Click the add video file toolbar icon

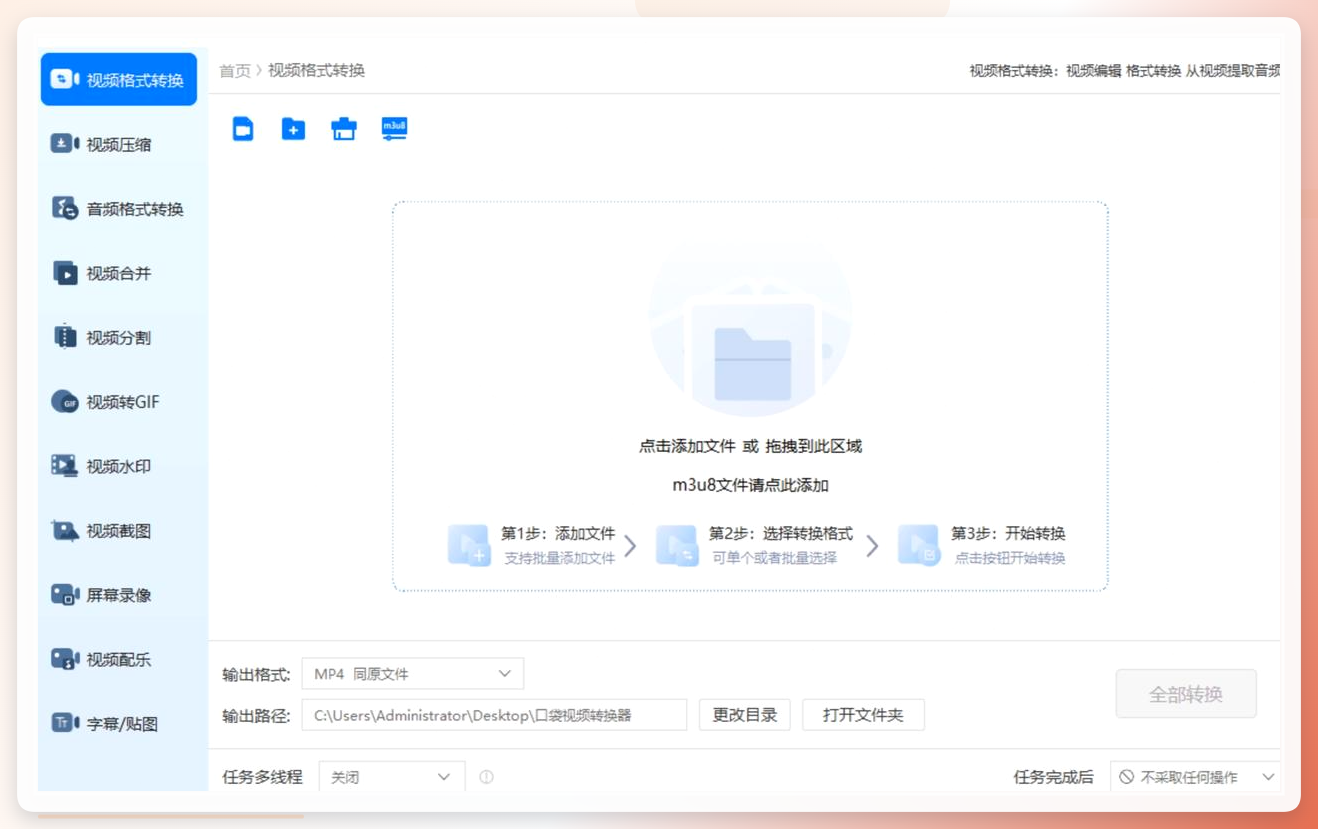point(243,129)
